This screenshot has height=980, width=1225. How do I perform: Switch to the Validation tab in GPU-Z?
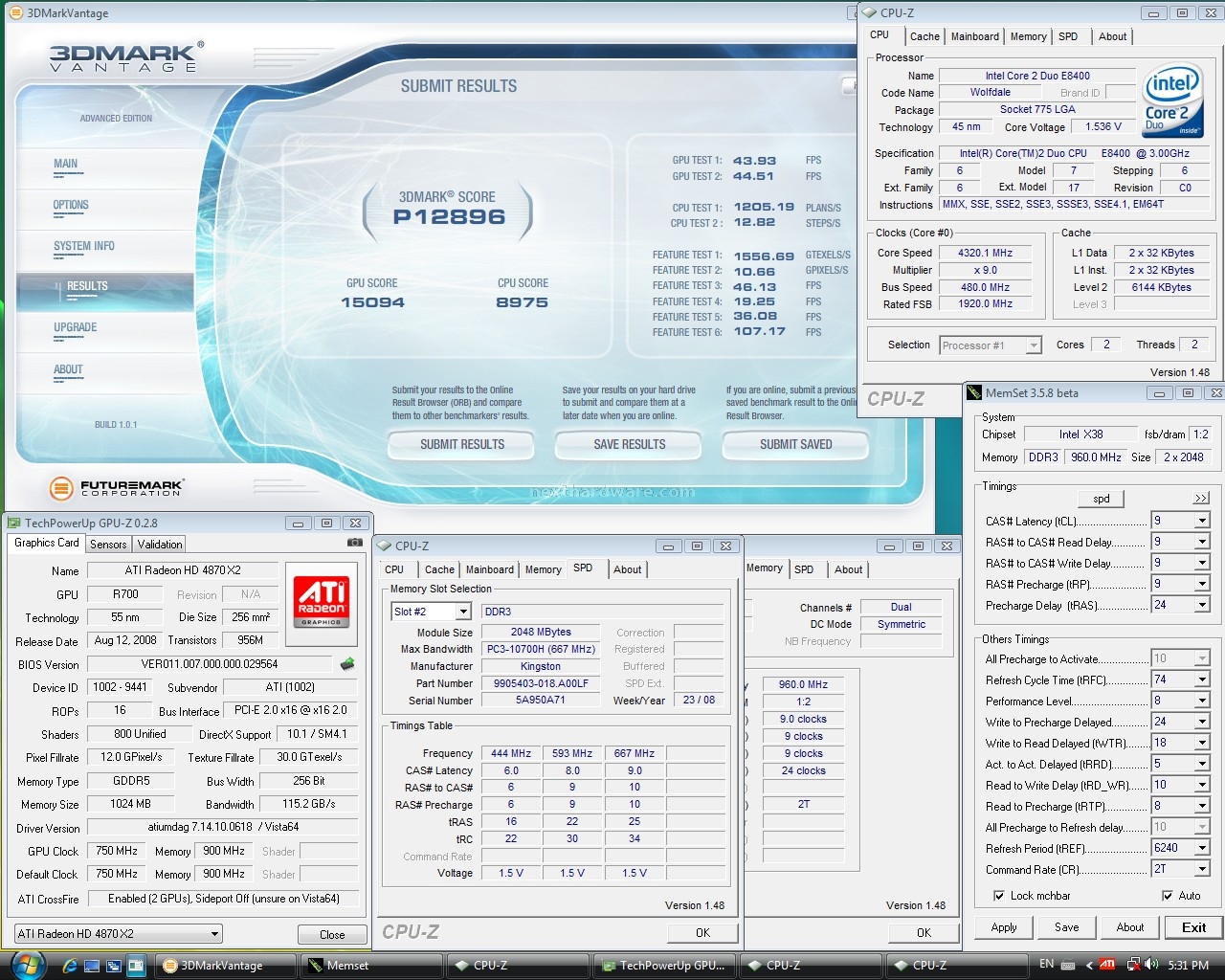pyautogui.click(x=160, y=545)
